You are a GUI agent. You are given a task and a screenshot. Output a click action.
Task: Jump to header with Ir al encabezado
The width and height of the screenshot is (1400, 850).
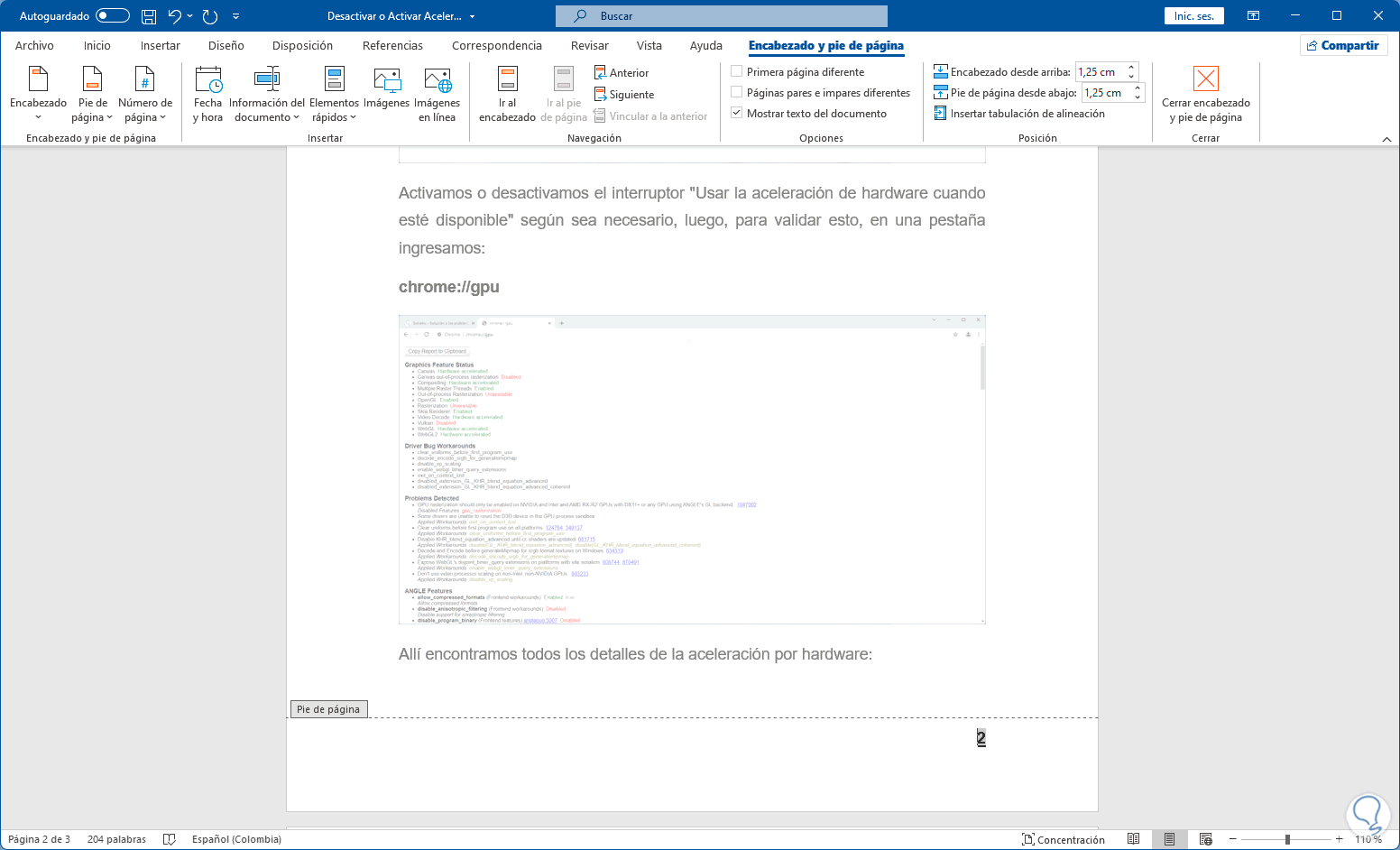coord(506,93)
